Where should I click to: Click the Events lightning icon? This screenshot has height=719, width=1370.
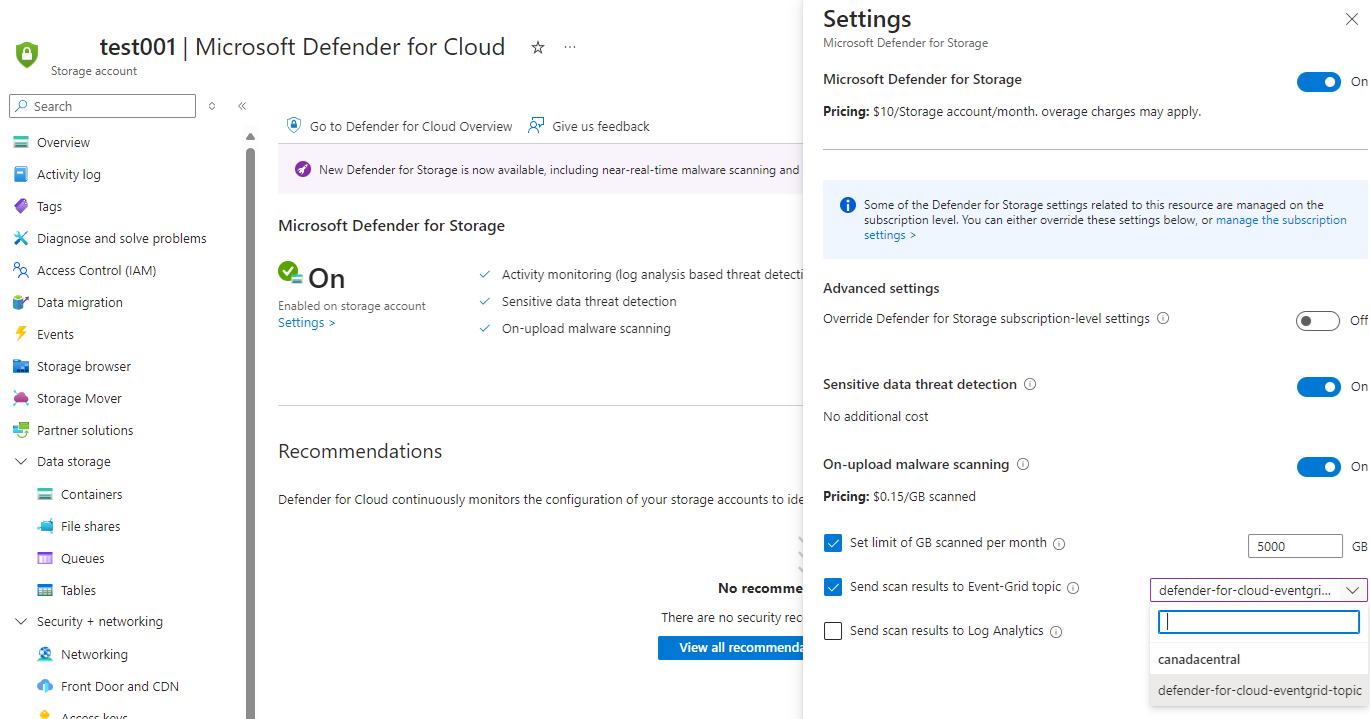pyautogui.click(x=21, y=334)
